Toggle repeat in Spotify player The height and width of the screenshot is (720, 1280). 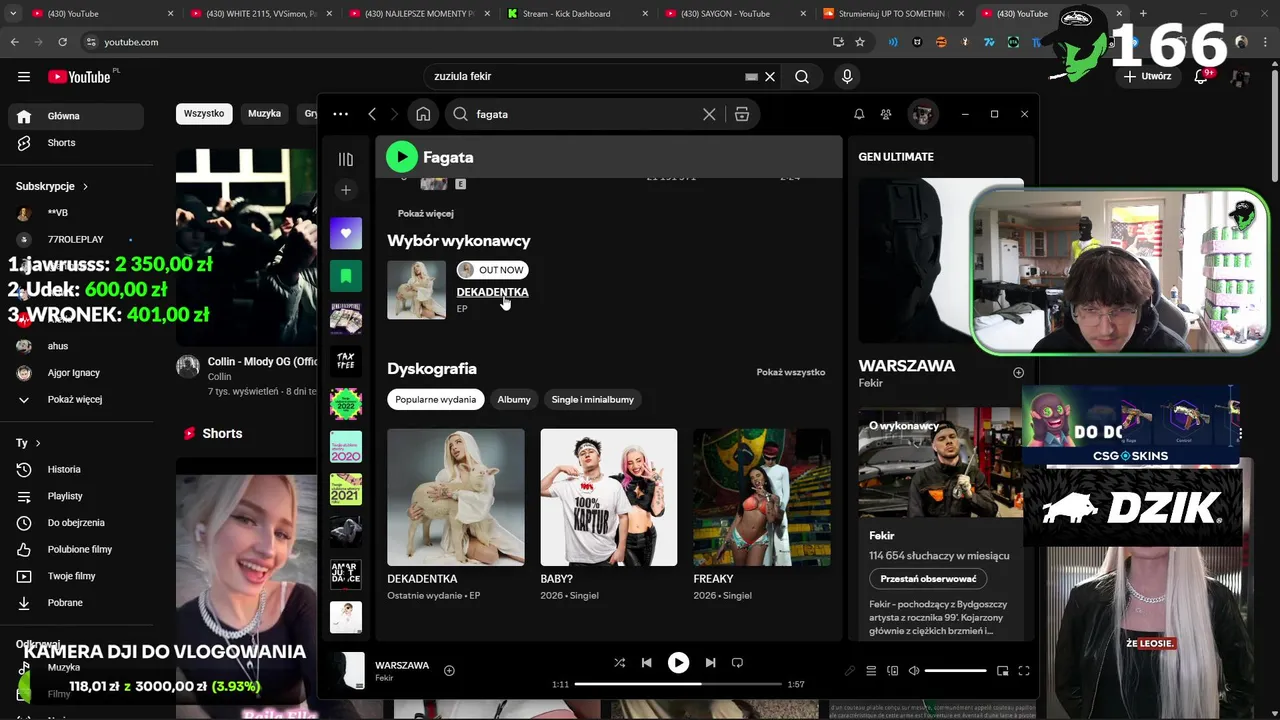point(737,662)
